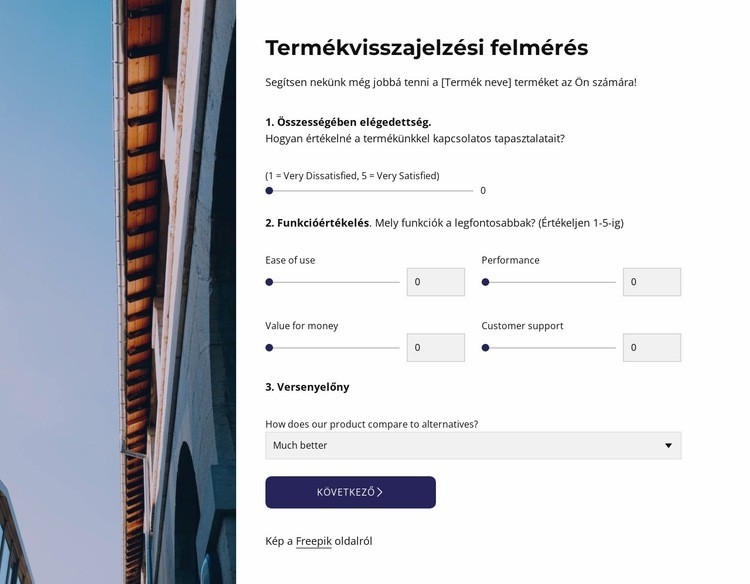Click the dropdown triangle arrow icon
Screen dimensions: 750x584
pyautogui.click(x=669, y=446)
